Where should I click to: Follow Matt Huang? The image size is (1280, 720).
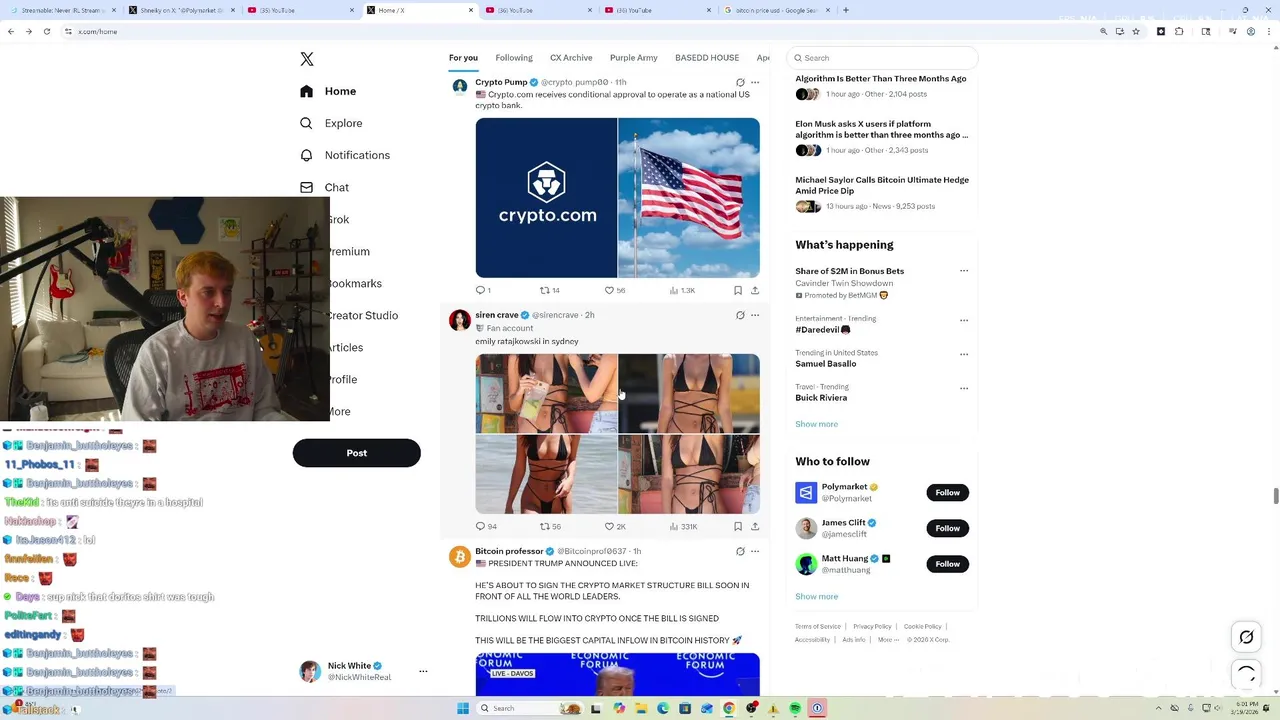click(x=948, y=564)
